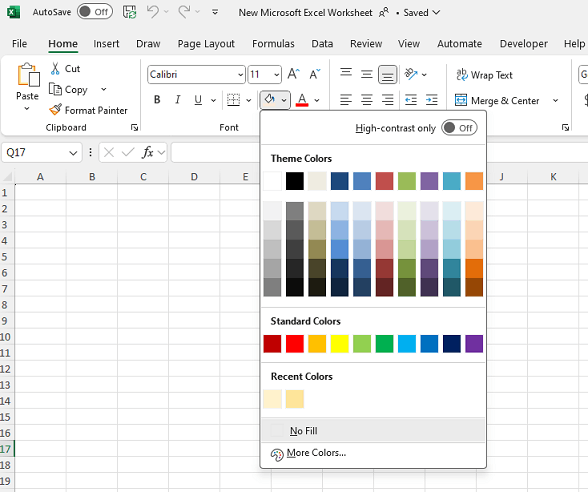This screenshot has height=492, width=588.
Task: Open Font Color dropdown arrow
Action: (x=317, y=100)
